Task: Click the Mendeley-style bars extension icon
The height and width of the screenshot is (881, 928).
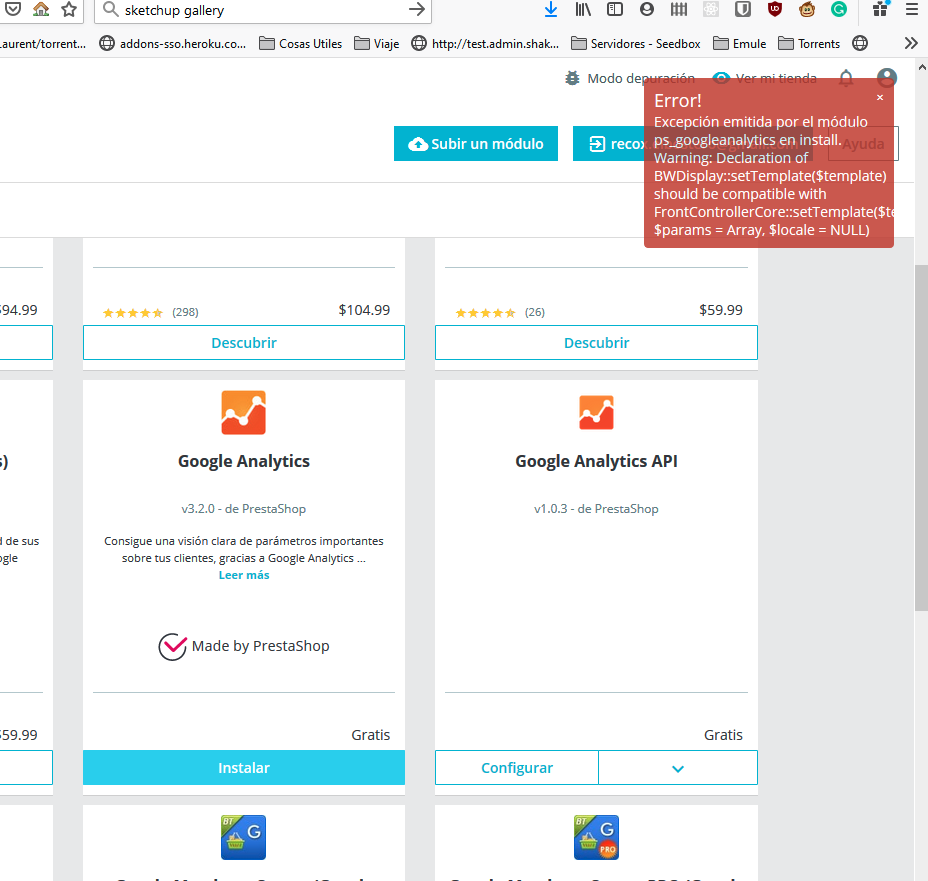Action: click(679, 9)
